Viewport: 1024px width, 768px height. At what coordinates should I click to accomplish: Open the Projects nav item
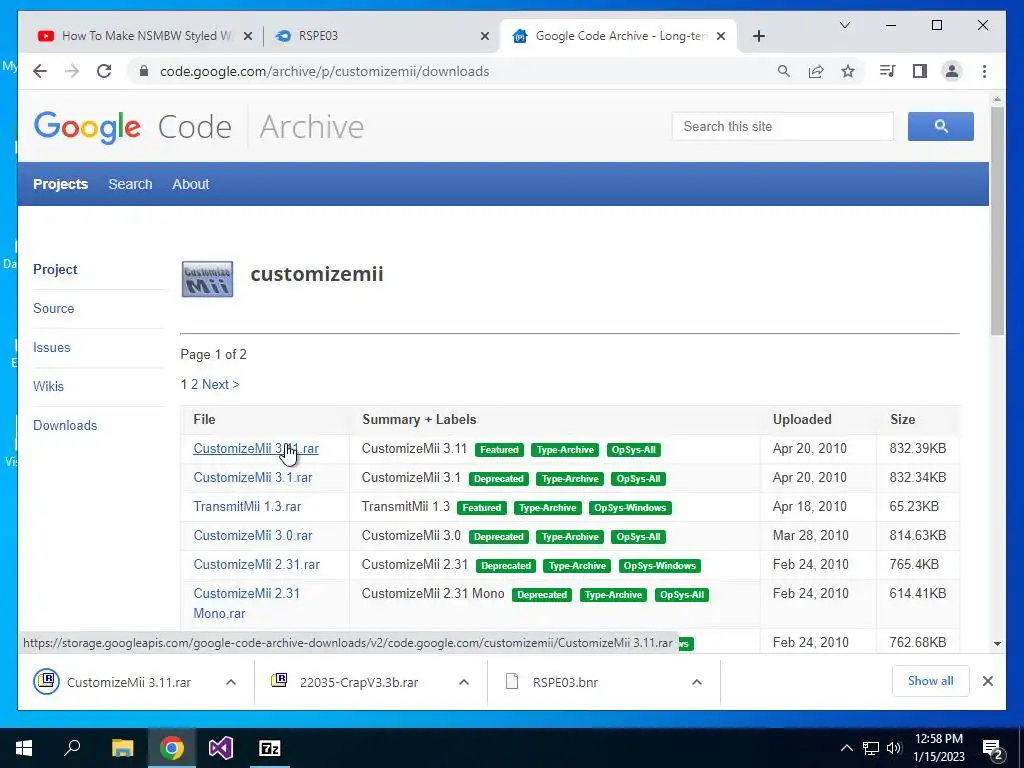(x=61, y=184)
